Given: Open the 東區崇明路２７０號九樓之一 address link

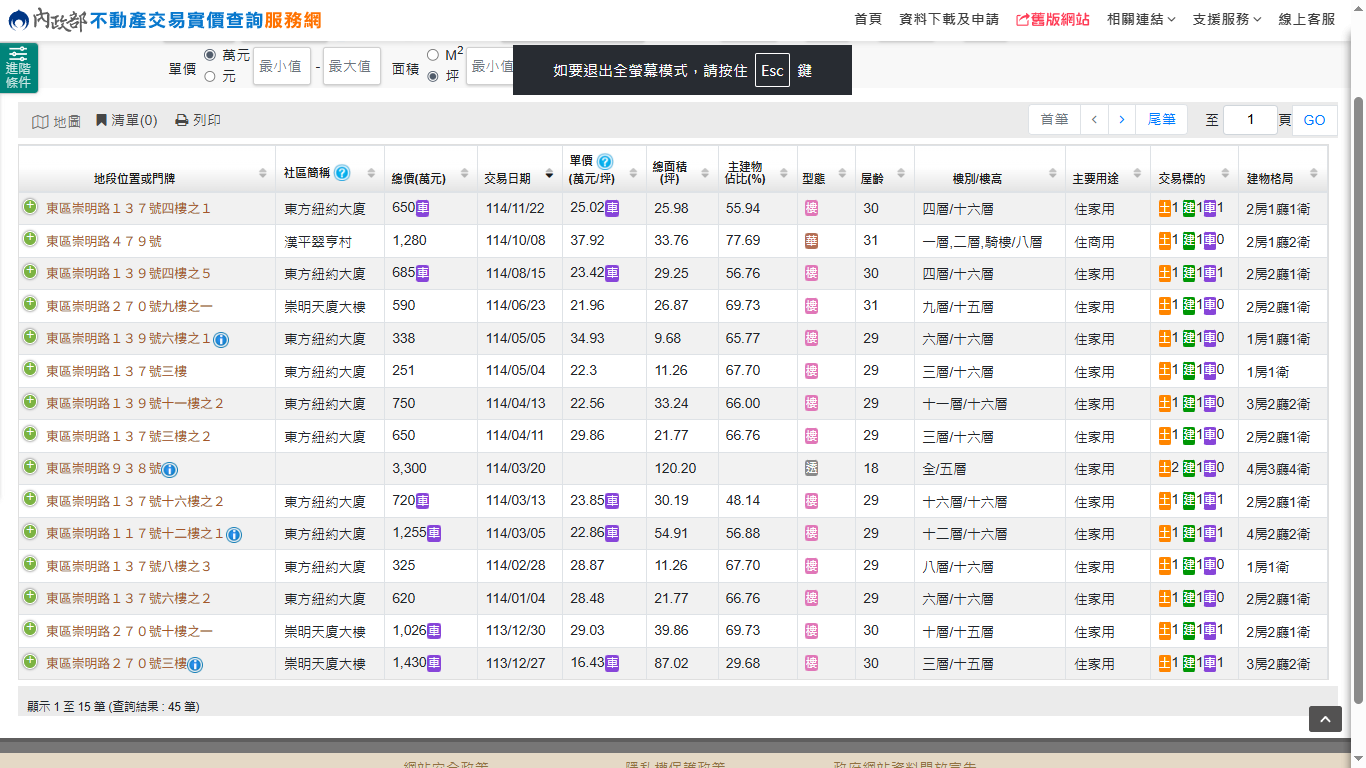Looking at the screenshot, I should pos(129,306).
